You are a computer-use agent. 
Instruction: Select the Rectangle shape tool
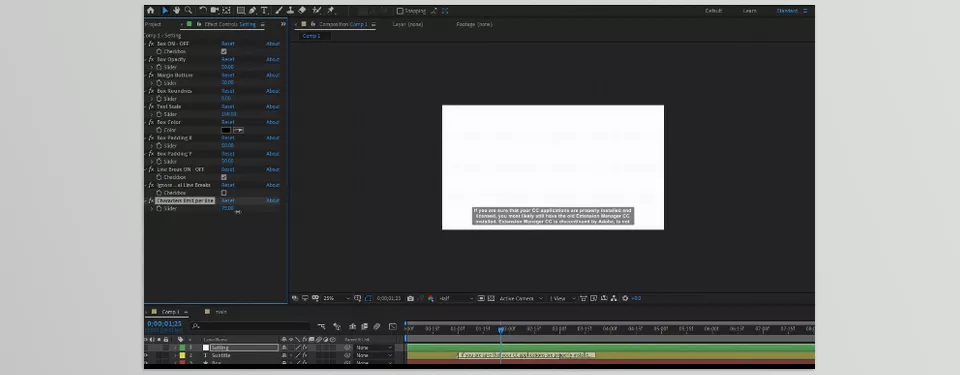(241, 10)
